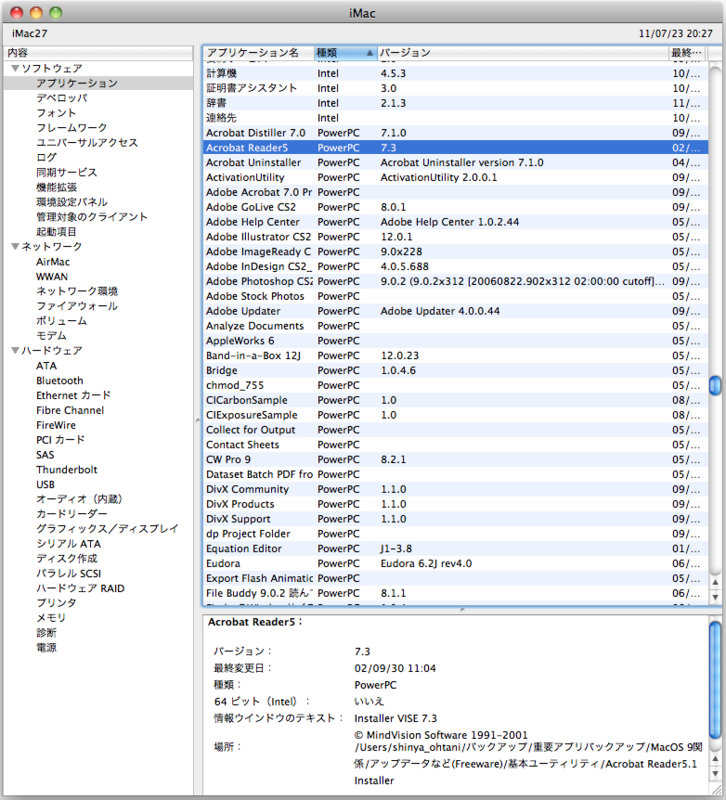Select USB in sidebar
The height and width of the screenshot is (800, 726).
point(45,484)
